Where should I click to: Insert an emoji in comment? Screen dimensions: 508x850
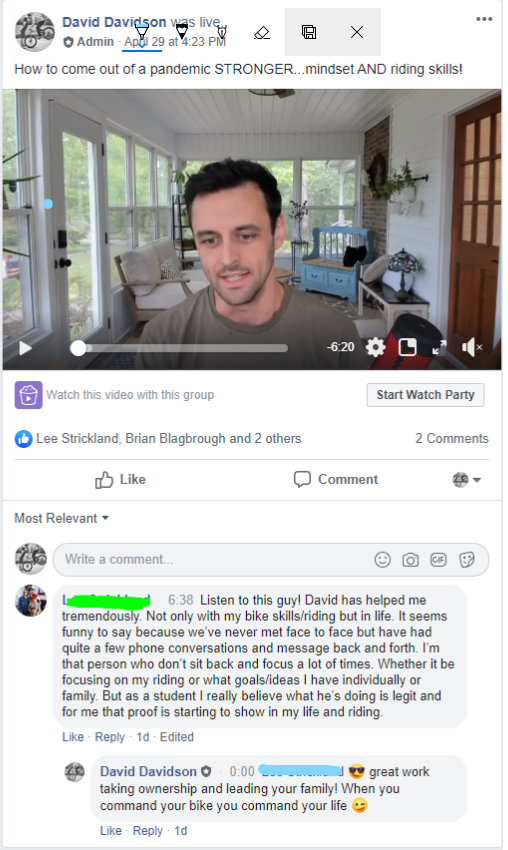point(383,559)
